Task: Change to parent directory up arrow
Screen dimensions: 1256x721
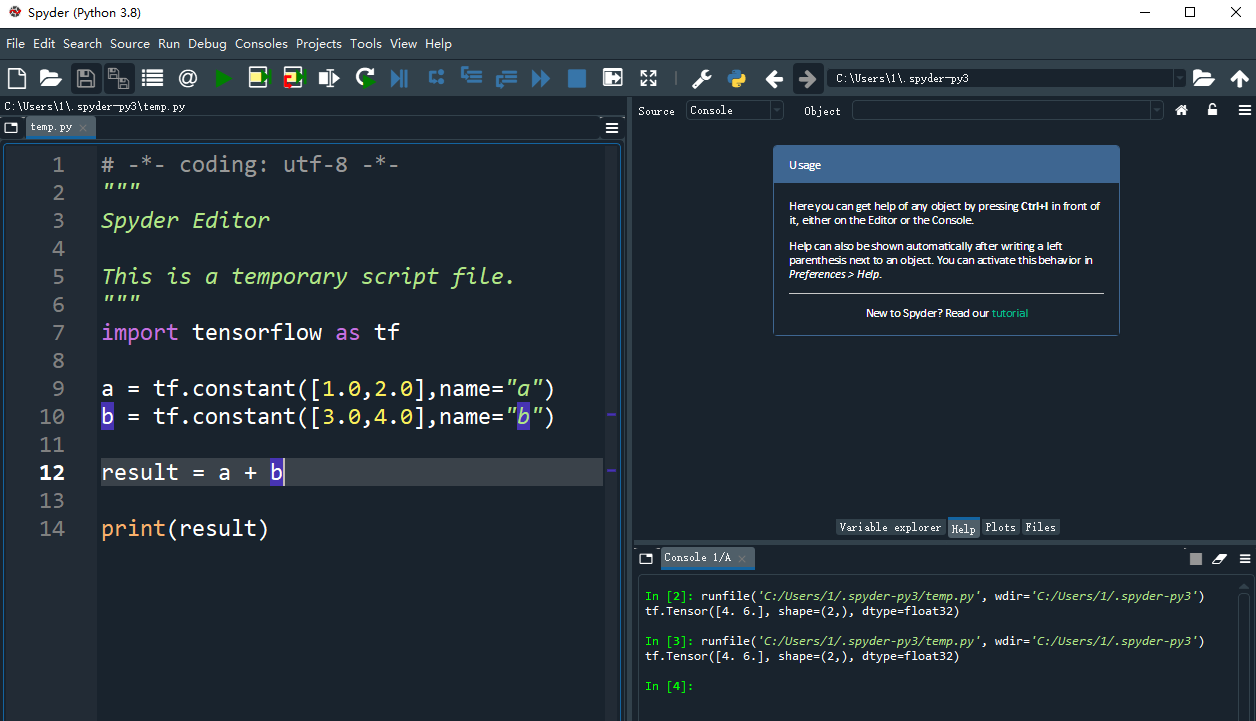Action: [1239, 78]
